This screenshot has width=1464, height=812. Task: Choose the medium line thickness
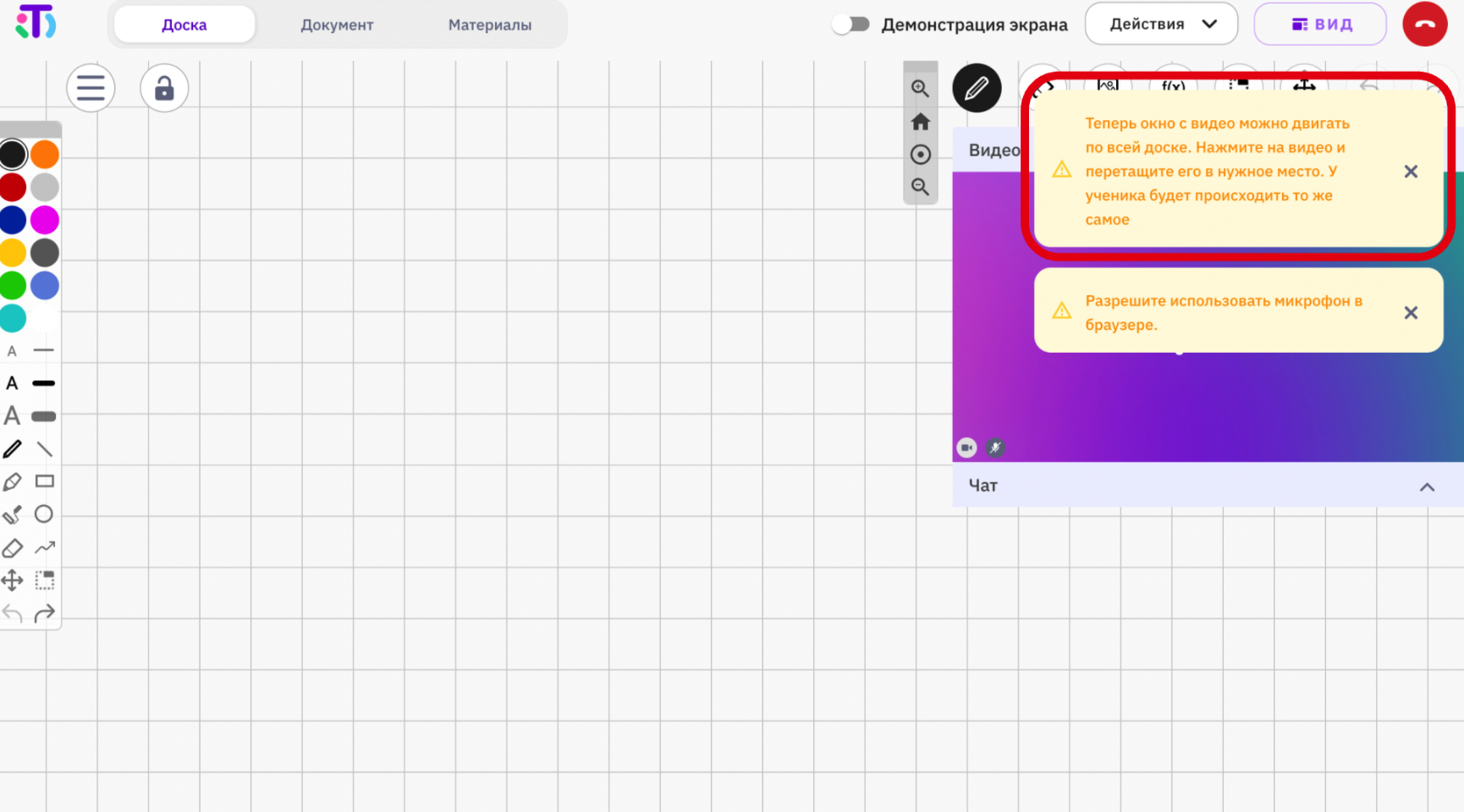pyautogui.click(x=44, y=383)
